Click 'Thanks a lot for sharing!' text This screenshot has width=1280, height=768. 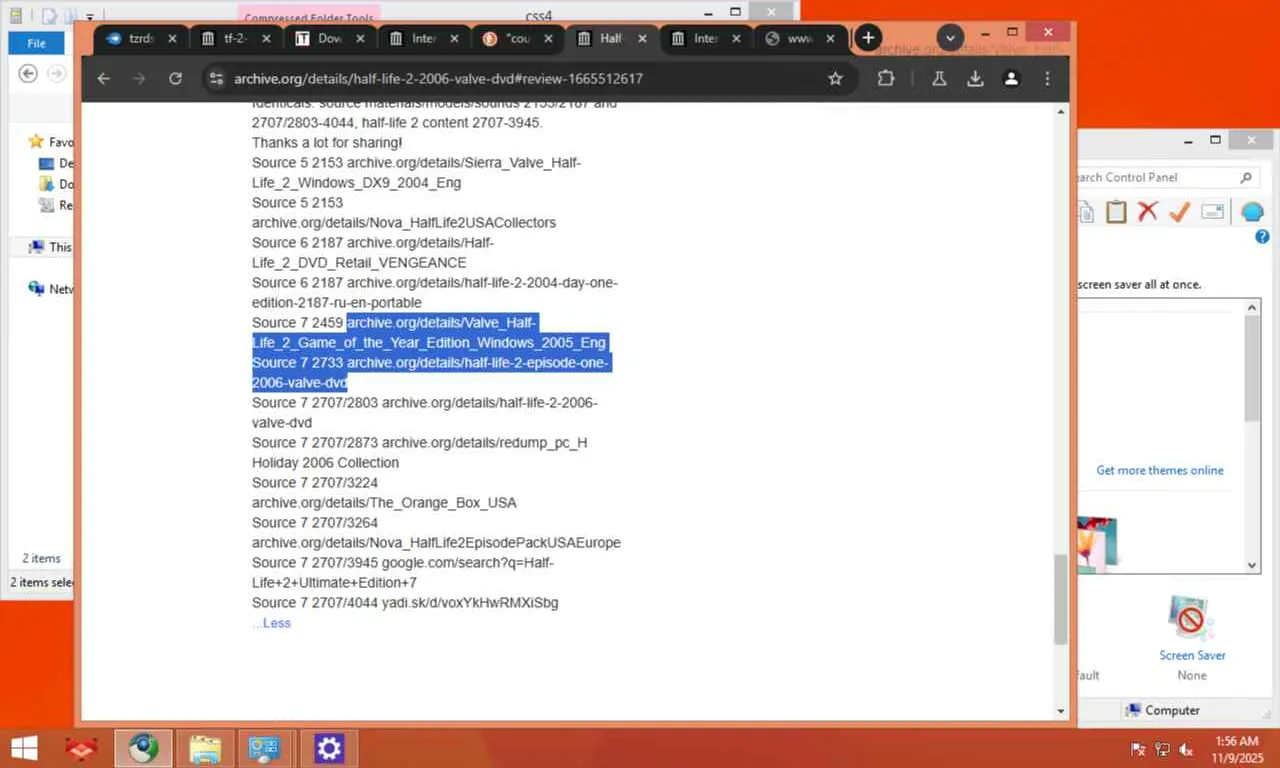pos(327,143)
